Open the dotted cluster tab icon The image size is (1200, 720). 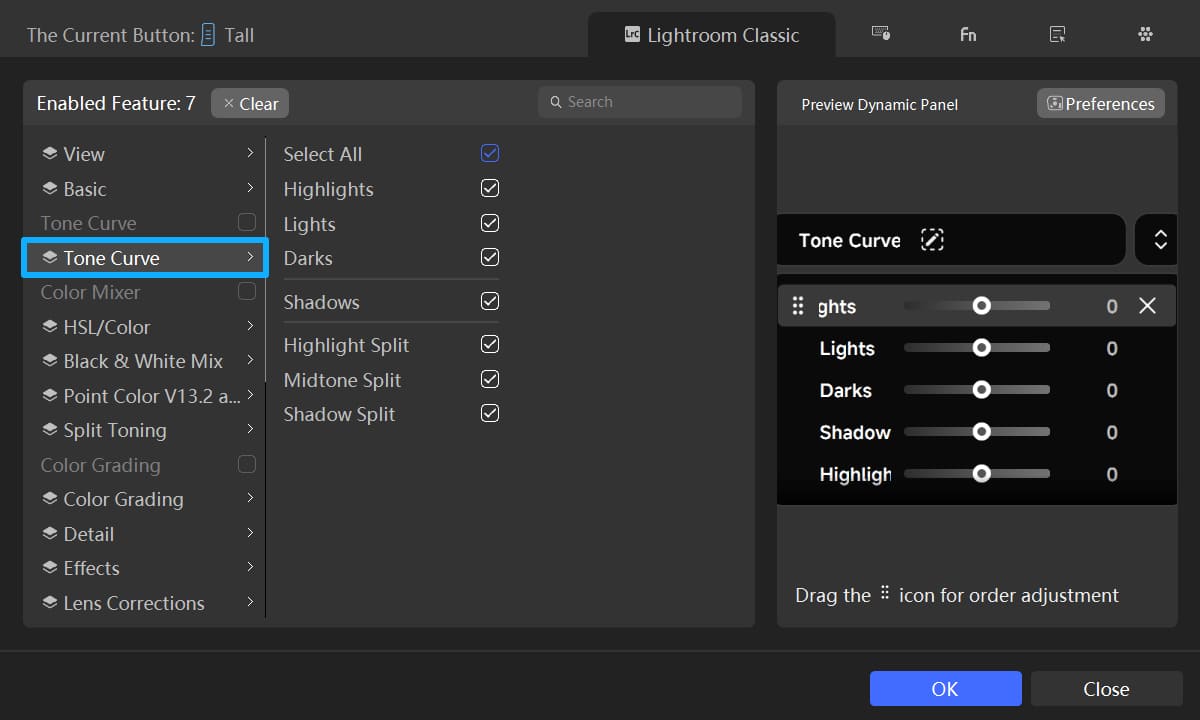pos(1146,34)
